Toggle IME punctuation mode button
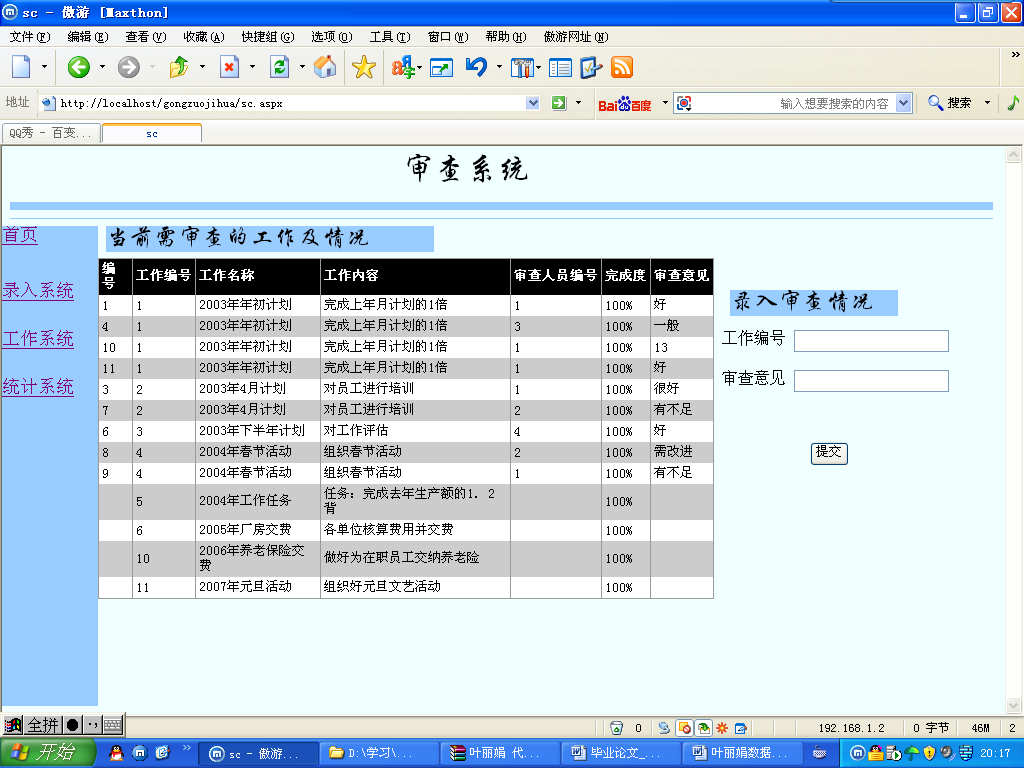Image resolution: width=1024 pixels, height=768 pixels. point(92,725)
